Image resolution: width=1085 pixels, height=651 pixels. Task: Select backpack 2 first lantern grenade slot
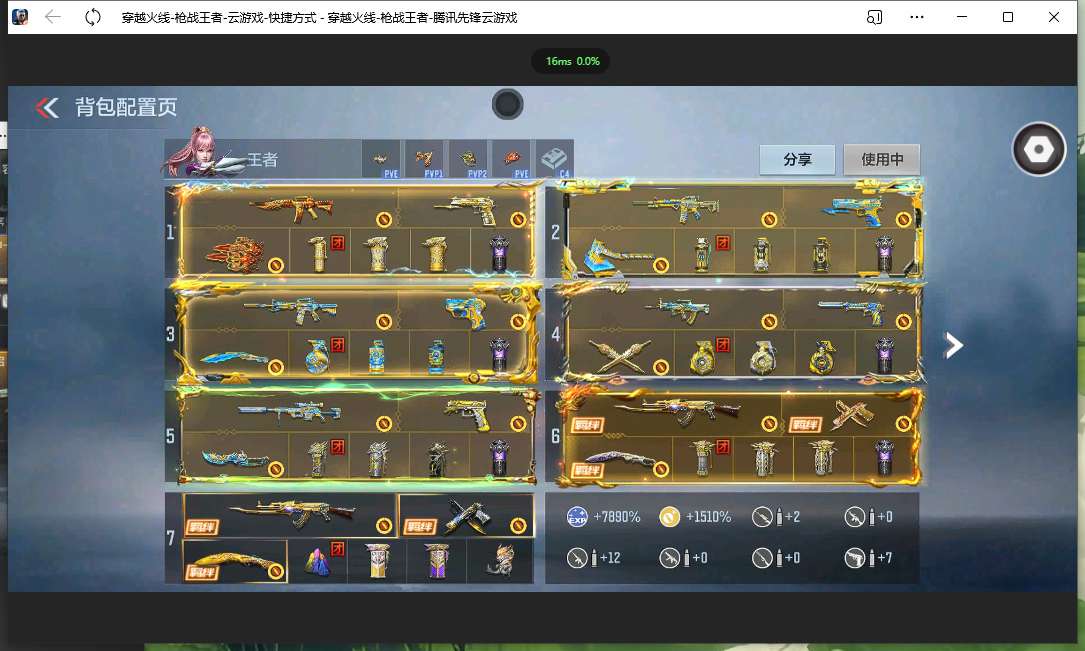[704, 253]
